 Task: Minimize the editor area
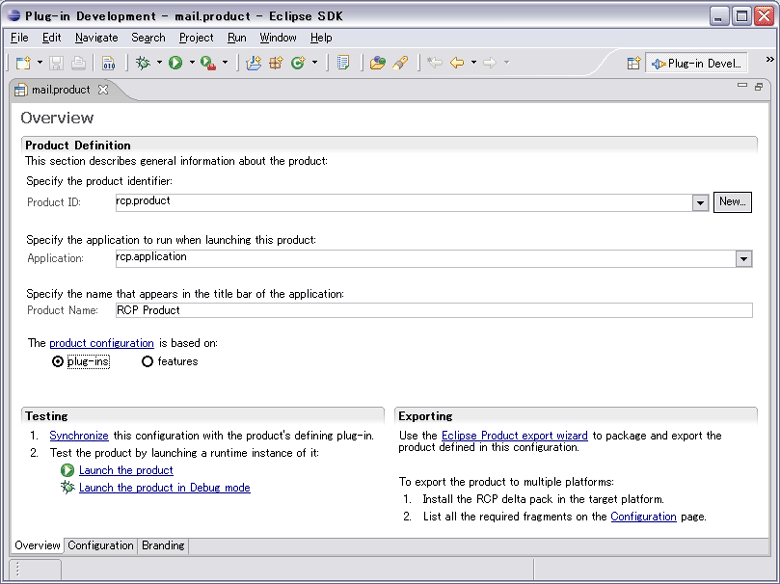tap(742, 86)
